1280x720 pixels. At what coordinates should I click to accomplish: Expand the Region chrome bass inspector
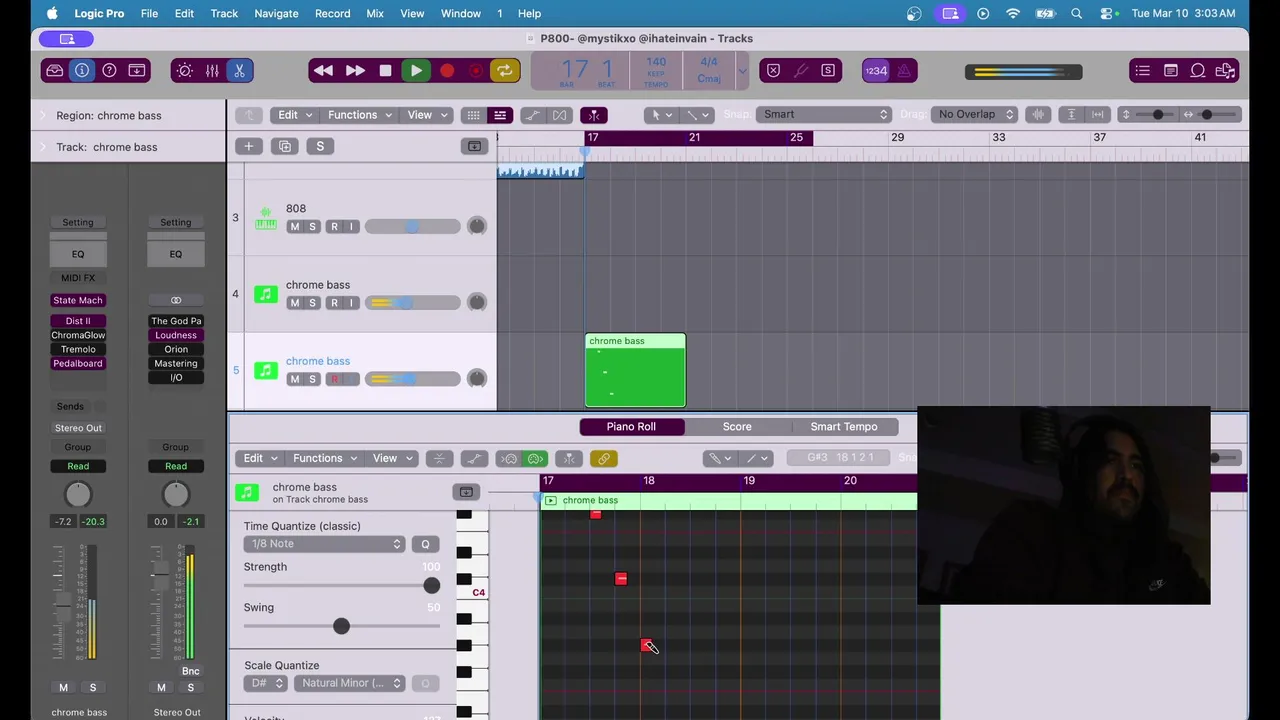tap(43, 116)
